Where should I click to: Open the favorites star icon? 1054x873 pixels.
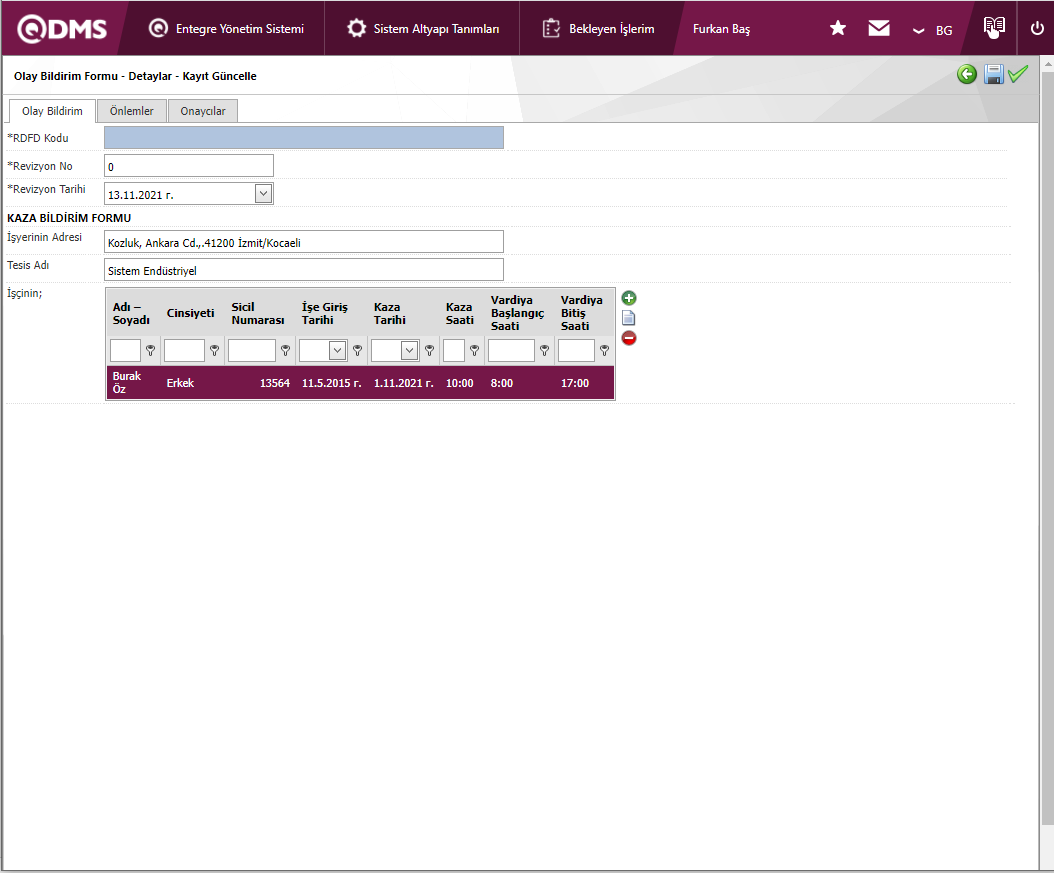coord(838,28)
